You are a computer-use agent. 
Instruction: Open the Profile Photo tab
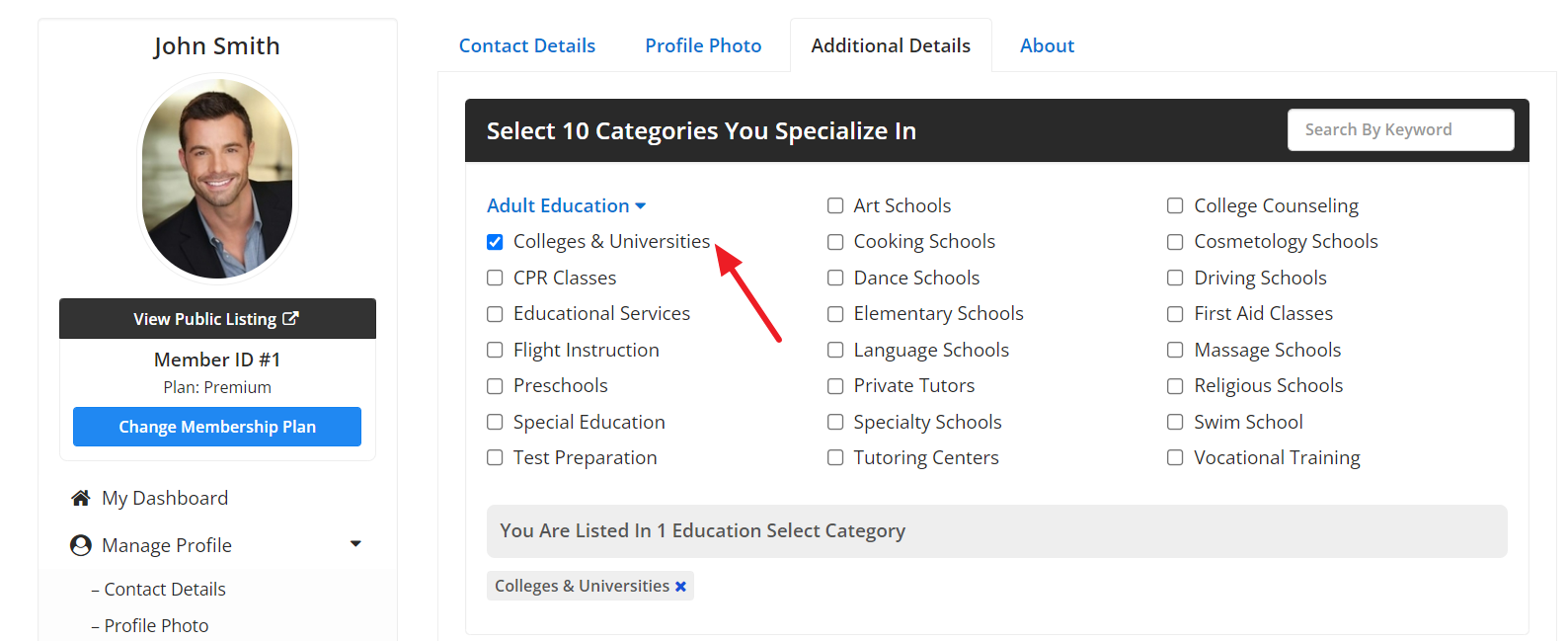click(703, 45)
